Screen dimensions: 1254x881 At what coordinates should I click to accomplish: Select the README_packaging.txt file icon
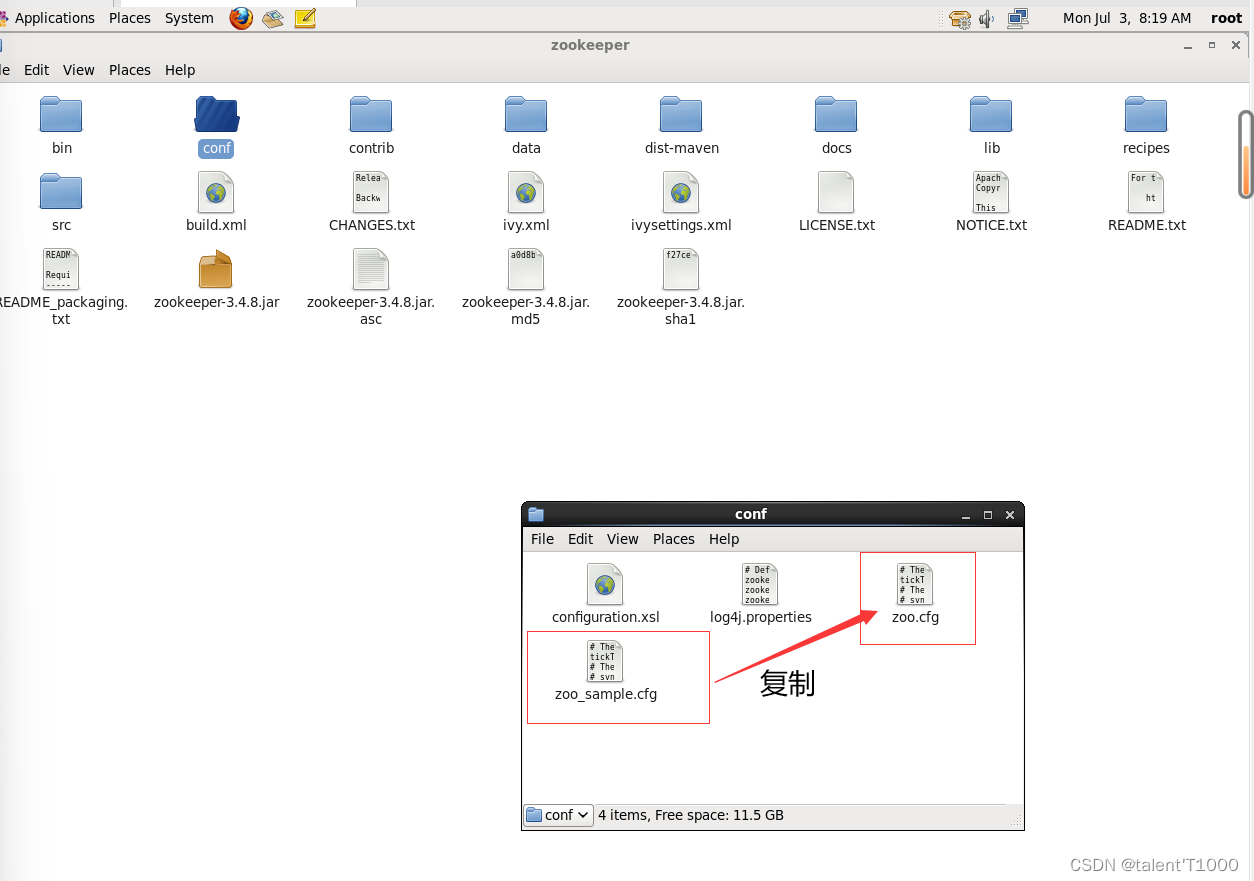(61, 269)
